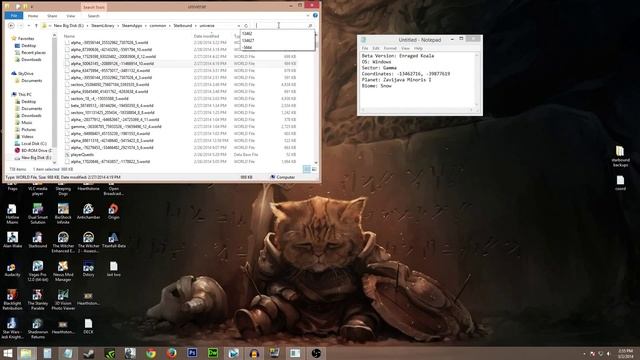Open Firefox from the taskbar
The height and width of the screenshot is (360, 640).
coord(171,353)
